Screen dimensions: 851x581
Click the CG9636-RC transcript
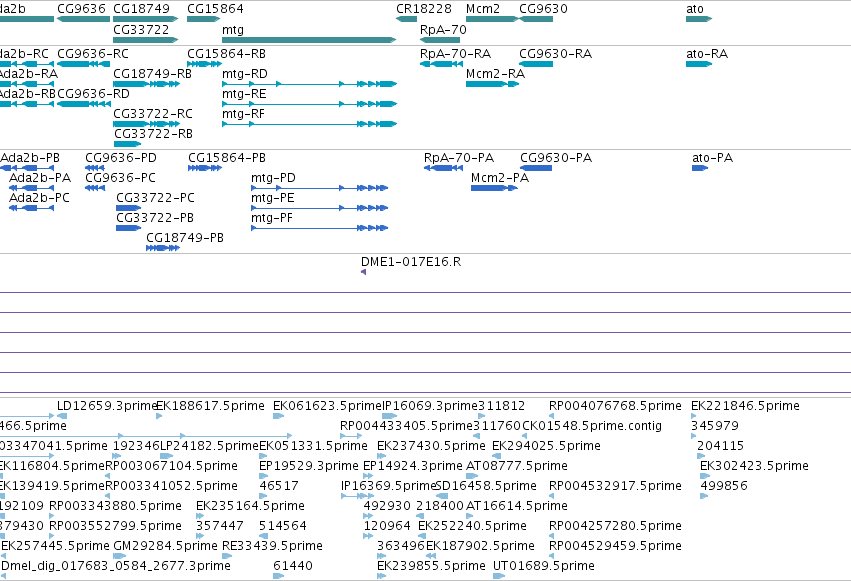pos(84,64)
